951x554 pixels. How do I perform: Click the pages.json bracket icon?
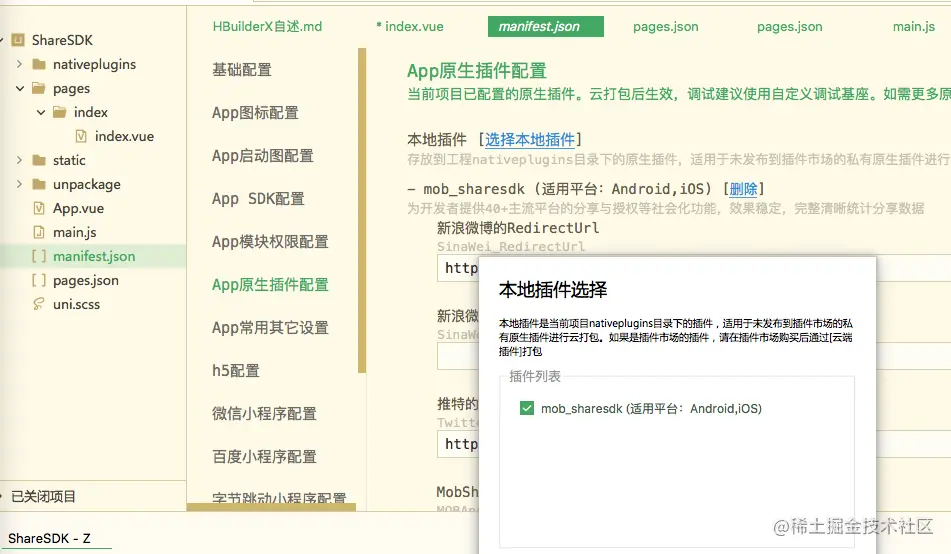[x=39, y=280]
